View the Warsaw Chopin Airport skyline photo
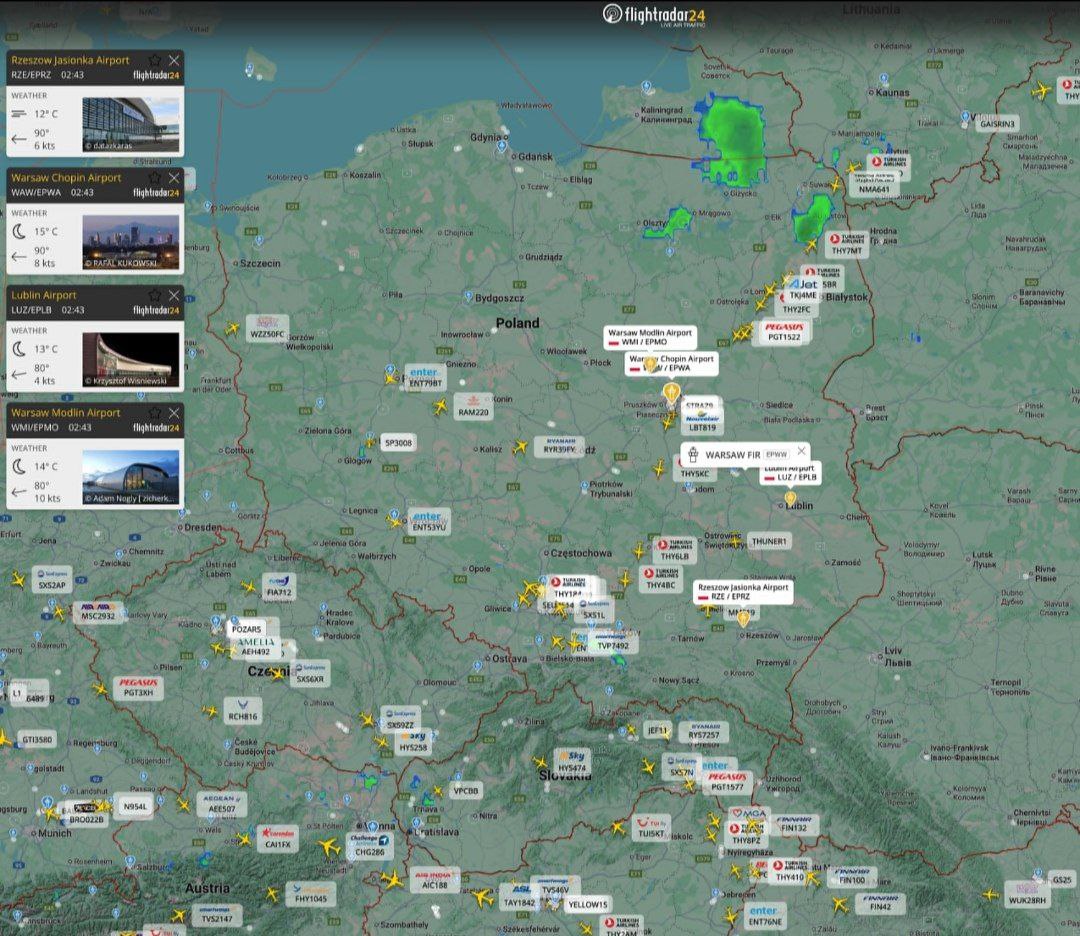 [130, 243]
